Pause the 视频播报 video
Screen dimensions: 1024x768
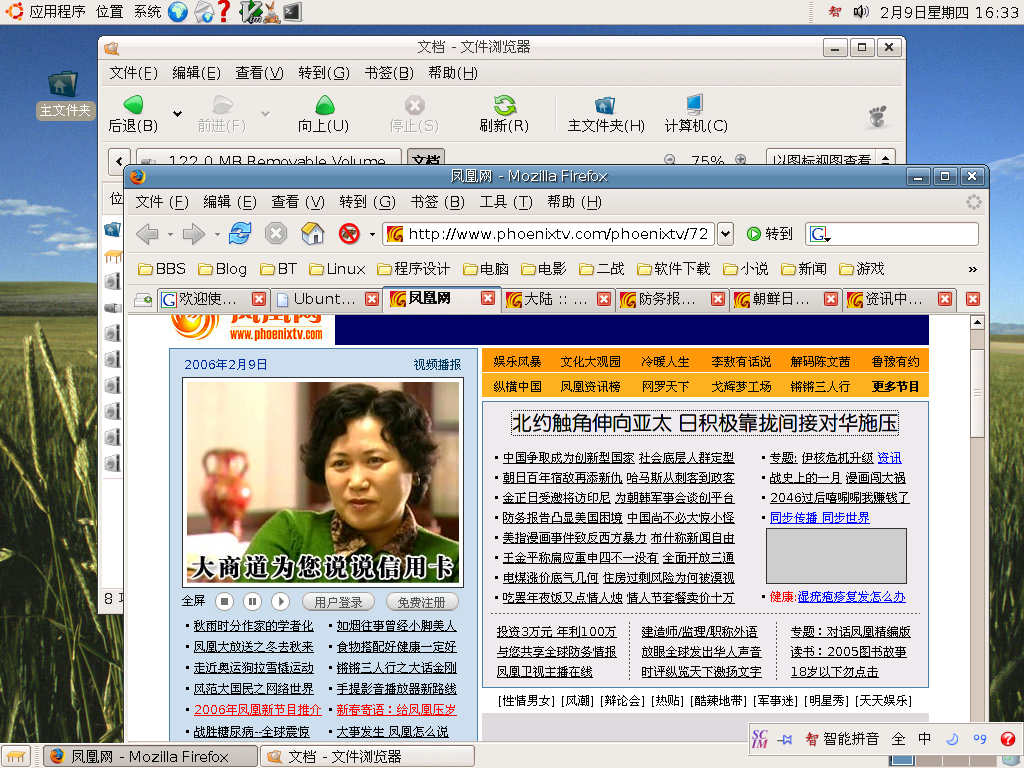pos(252,601)
